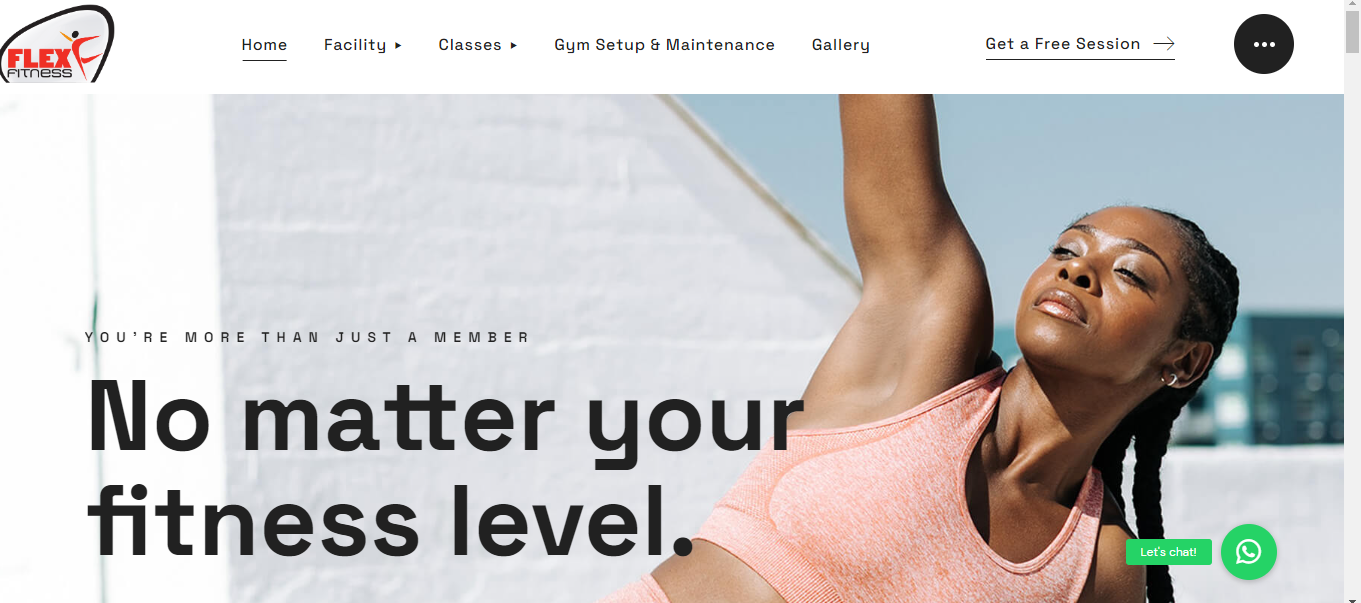
Task: Click the vertical scrollbar thumb
Action: coord(1352,34)
